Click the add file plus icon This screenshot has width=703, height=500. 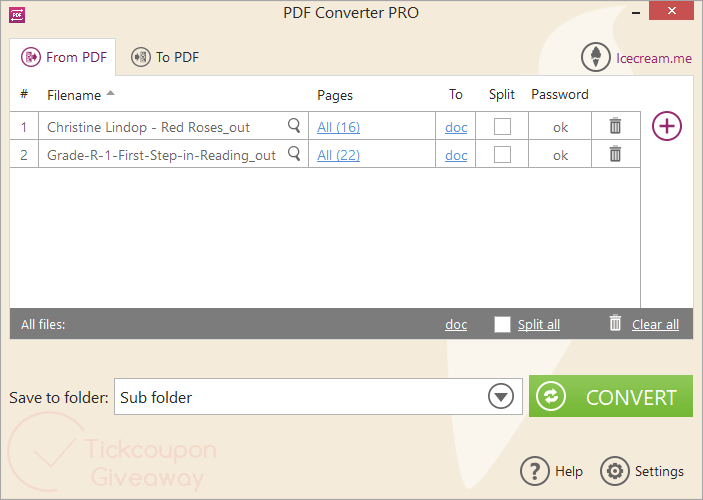pyautogui.click(x=667, y=126)
